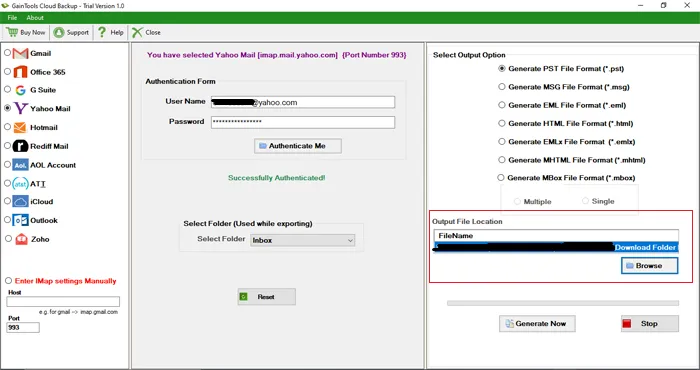Click the GainTools app icon in title bar

(x=5, y=6)
